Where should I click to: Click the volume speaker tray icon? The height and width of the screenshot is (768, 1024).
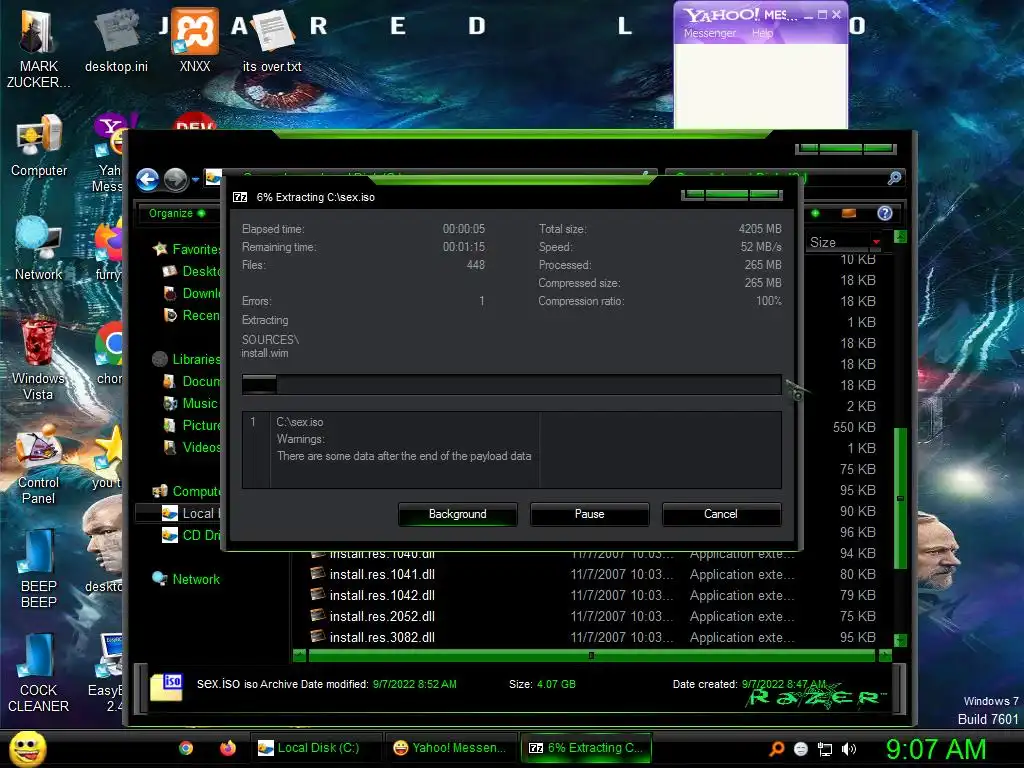click(x=849, y=749)
